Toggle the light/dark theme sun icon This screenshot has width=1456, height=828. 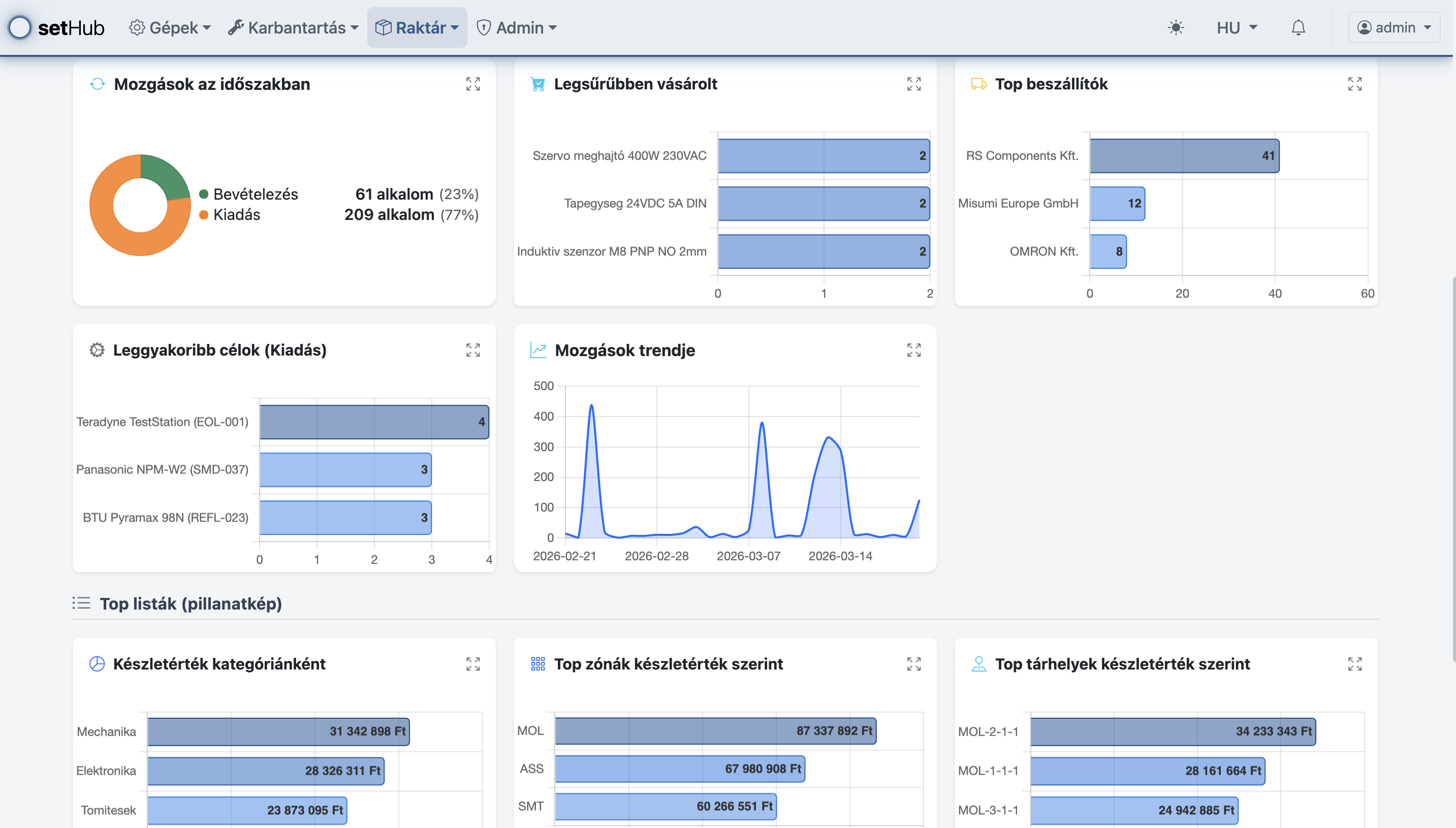[1176, 28]
